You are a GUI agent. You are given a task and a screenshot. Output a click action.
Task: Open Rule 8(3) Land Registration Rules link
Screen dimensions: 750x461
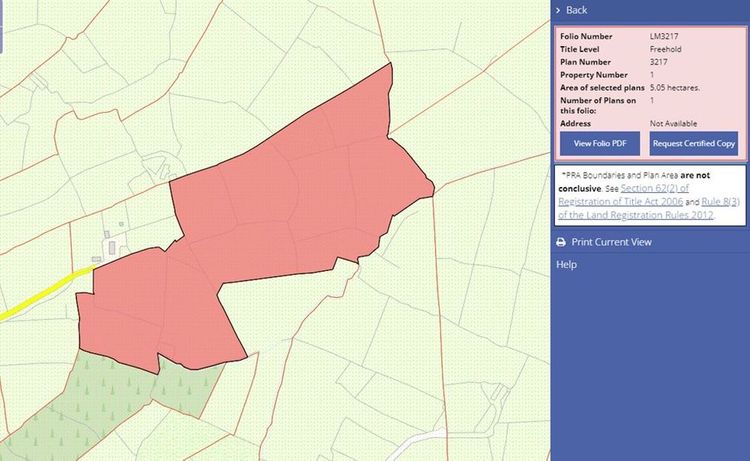click(x=649, y=209)
